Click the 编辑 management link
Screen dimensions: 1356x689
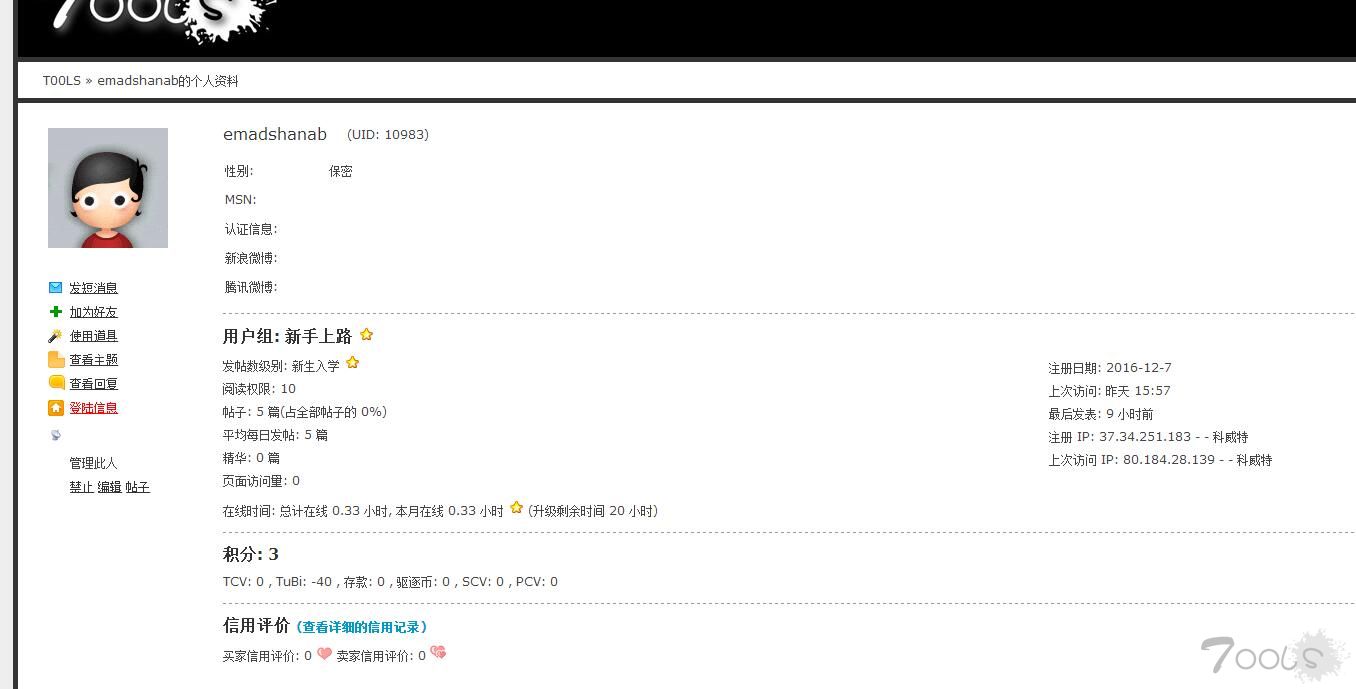click(109, 487)
